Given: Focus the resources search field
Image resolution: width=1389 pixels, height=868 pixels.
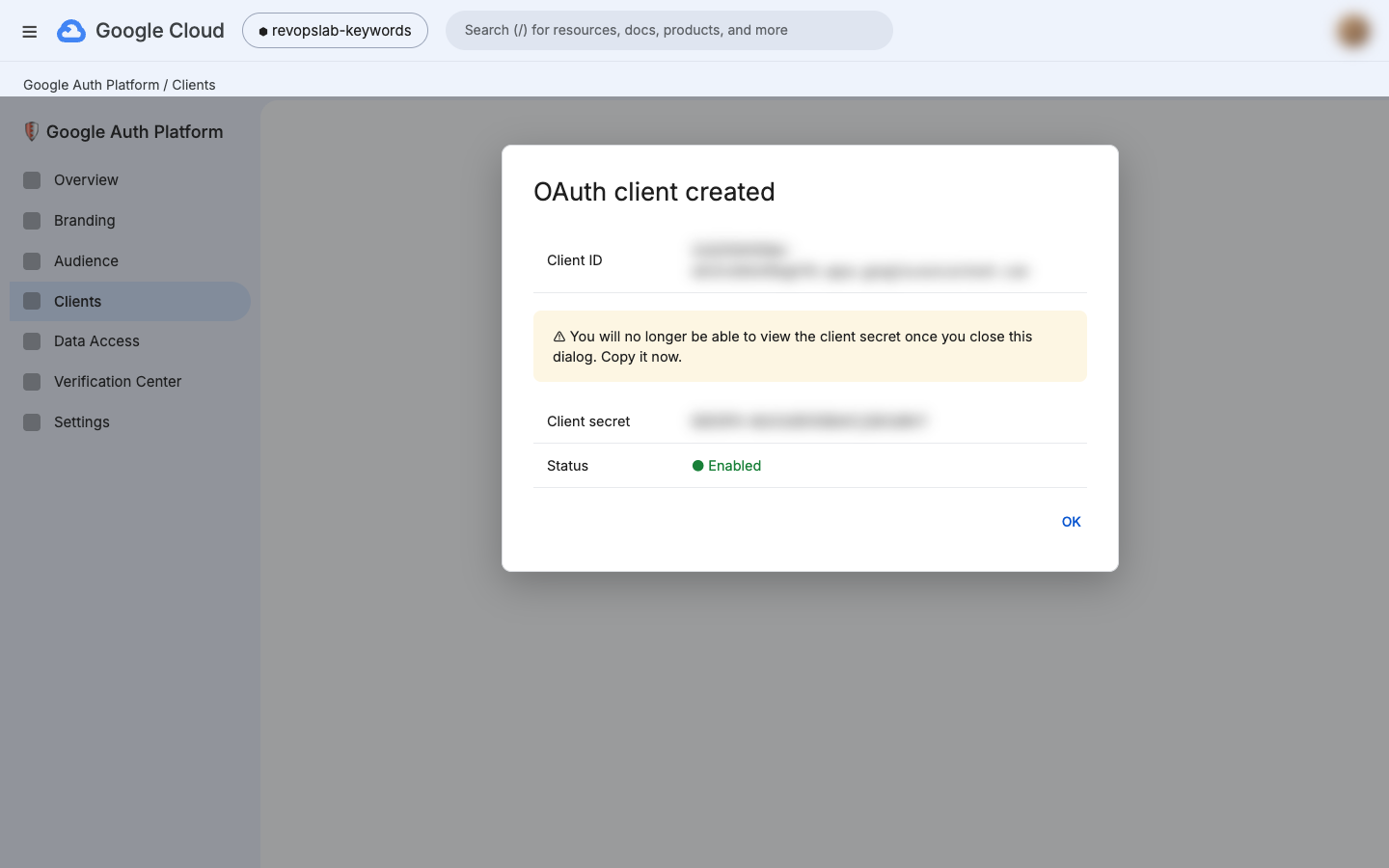Looking at the screenshot, I should (x=669, y=31).
